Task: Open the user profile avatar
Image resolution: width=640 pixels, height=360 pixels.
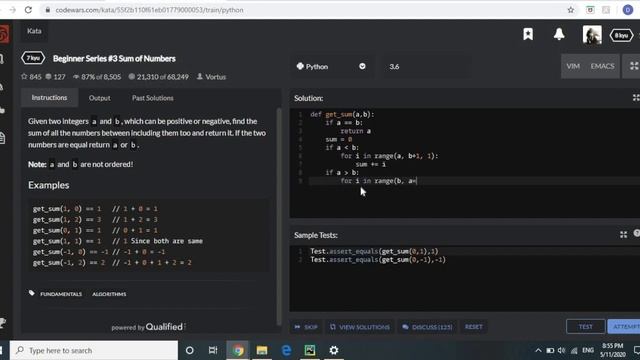Action: pos(592,35)
